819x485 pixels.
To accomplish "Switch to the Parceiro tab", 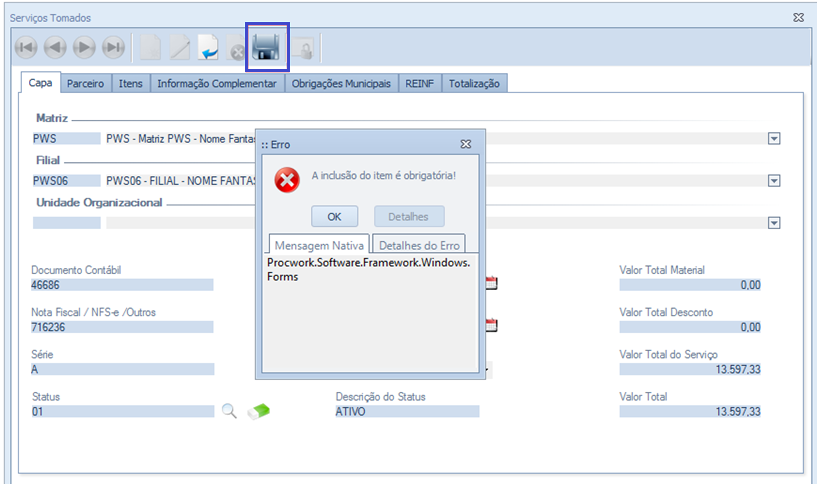I will (86, 84).
